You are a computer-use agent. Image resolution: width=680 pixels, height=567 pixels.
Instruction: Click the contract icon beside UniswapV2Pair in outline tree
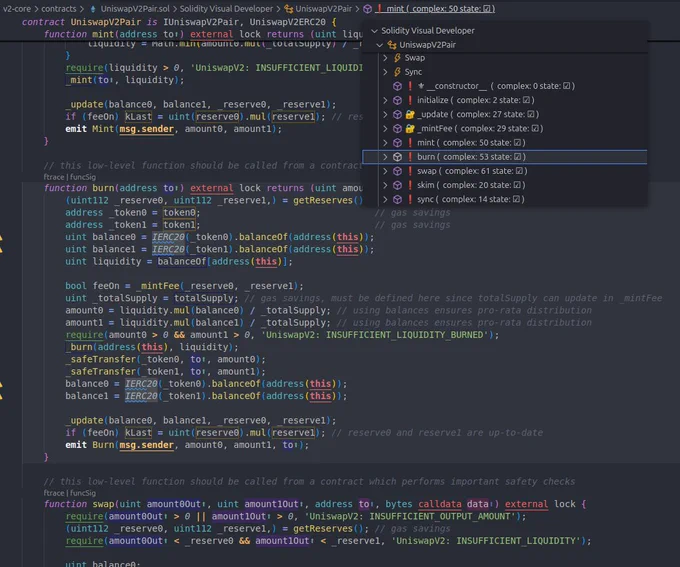pyautogui.click(x=392, y=45)
